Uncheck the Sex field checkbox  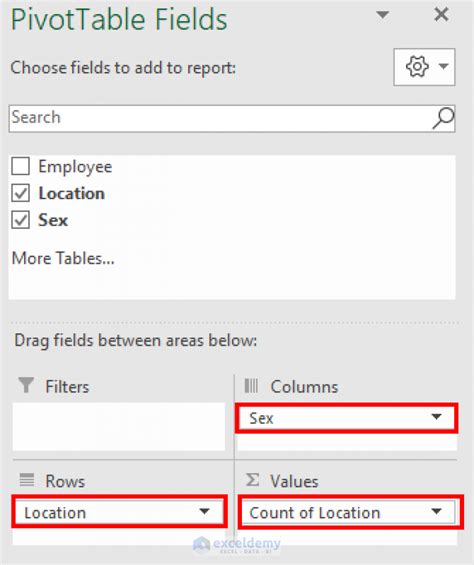point(21,220)
